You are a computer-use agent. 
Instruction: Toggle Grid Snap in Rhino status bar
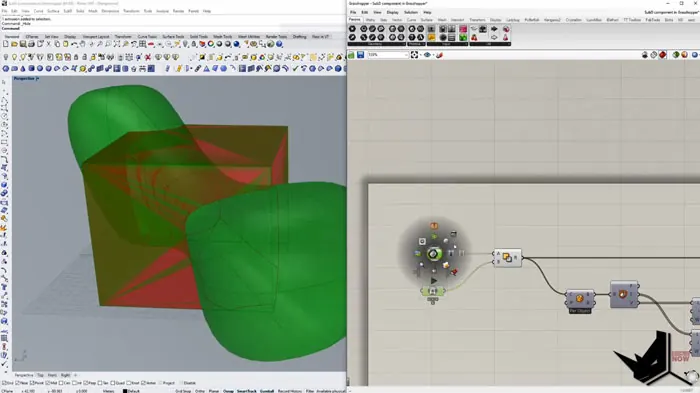click(x=183, y=391)
